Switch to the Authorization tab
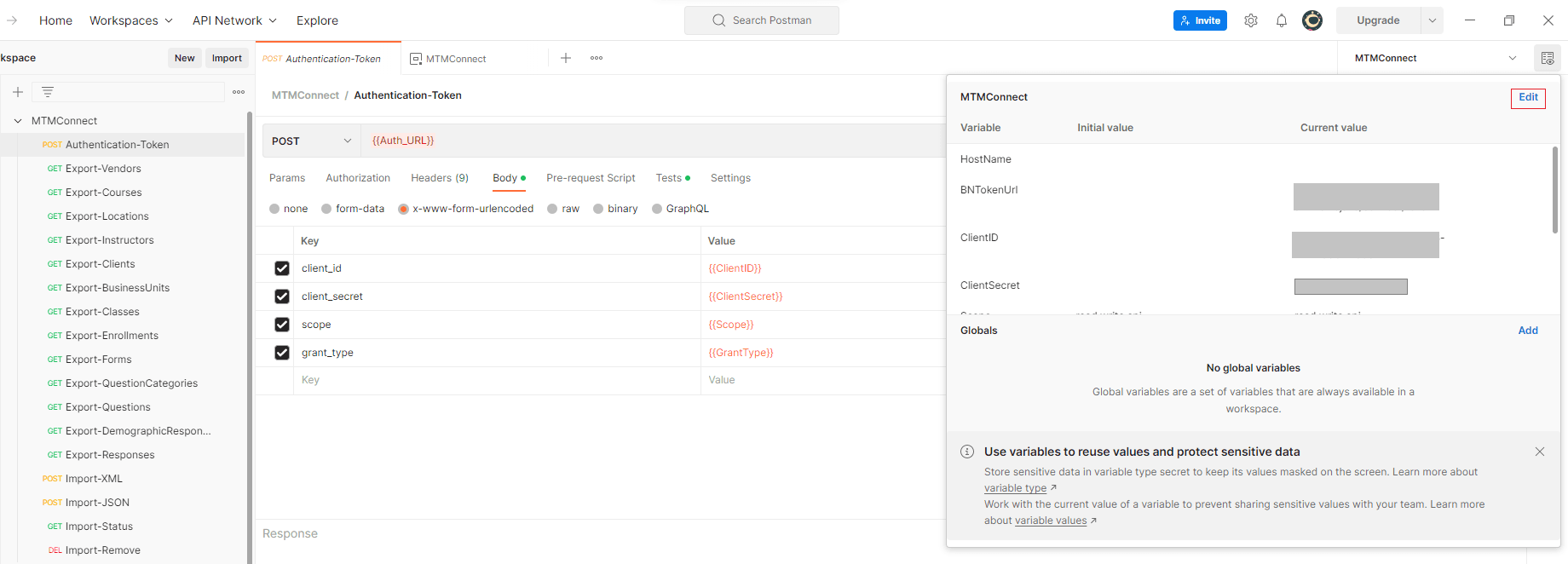 click(358, 178)
